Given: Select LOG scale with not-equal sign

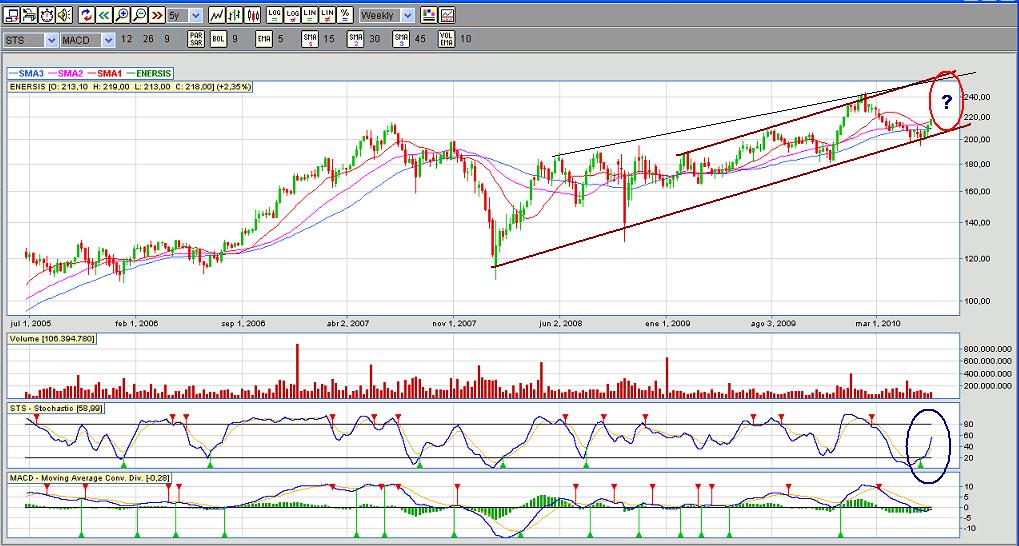Looking at the screenshot, I should [x=292, y=14].
